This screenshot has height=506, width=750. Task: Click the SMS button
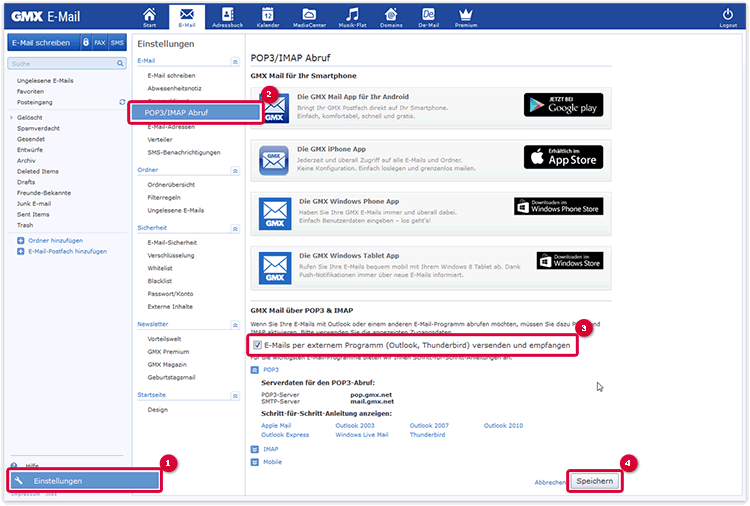point(117,43)
